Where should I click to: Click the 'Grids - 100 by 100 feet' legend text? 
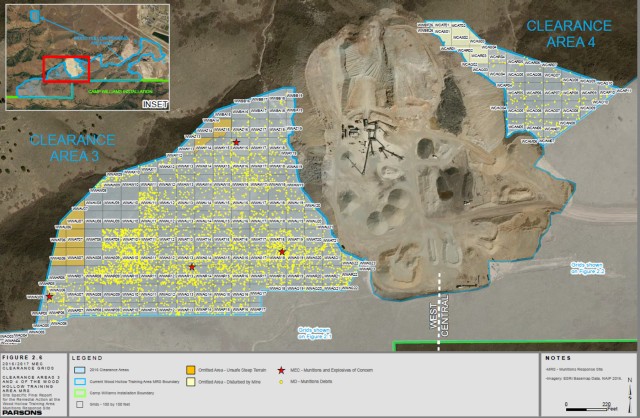(x=108, y=405)
